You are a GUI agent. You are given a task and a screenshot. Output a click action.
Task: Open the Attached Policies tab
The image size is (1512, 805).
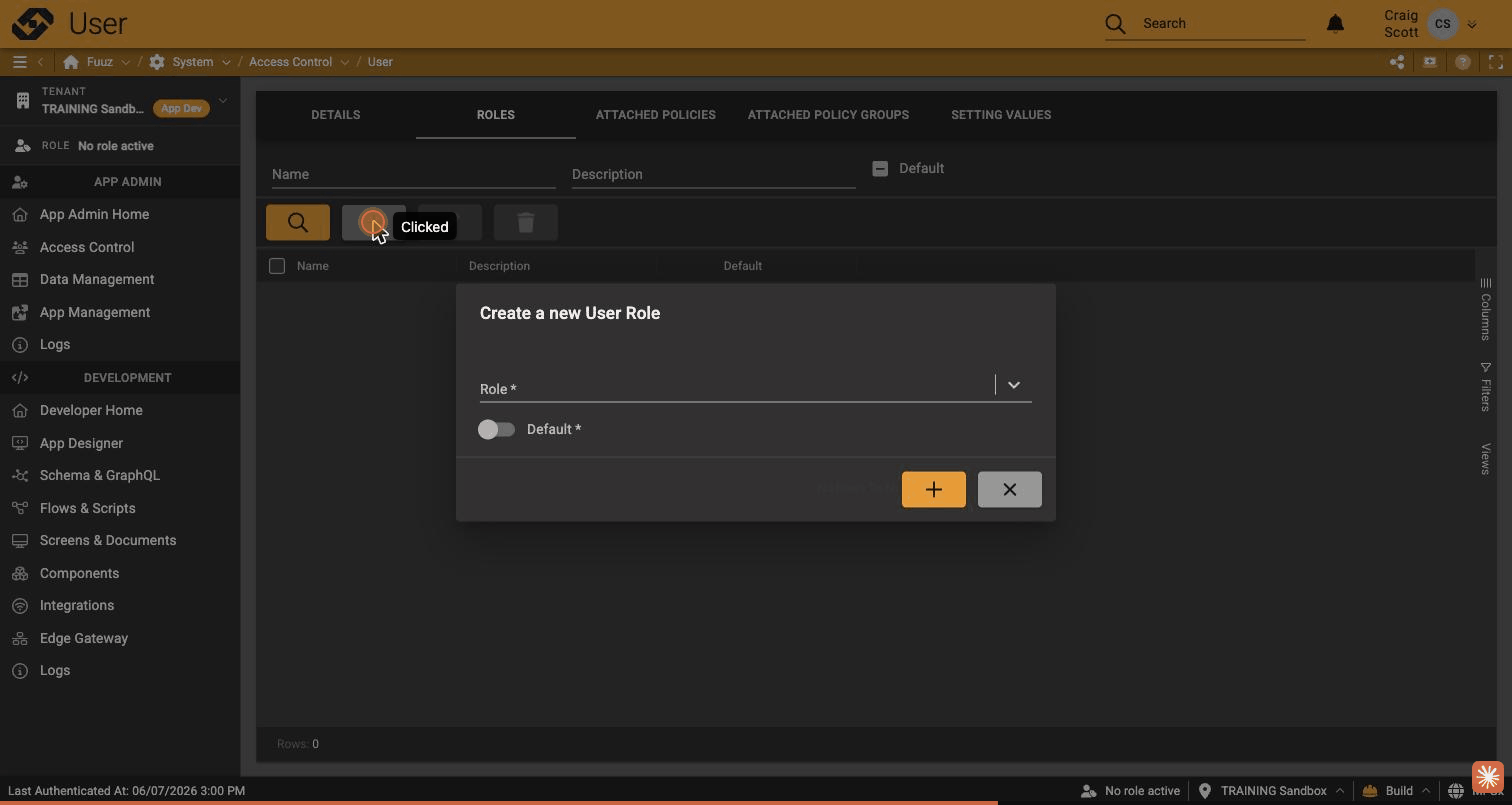(656, 115)
